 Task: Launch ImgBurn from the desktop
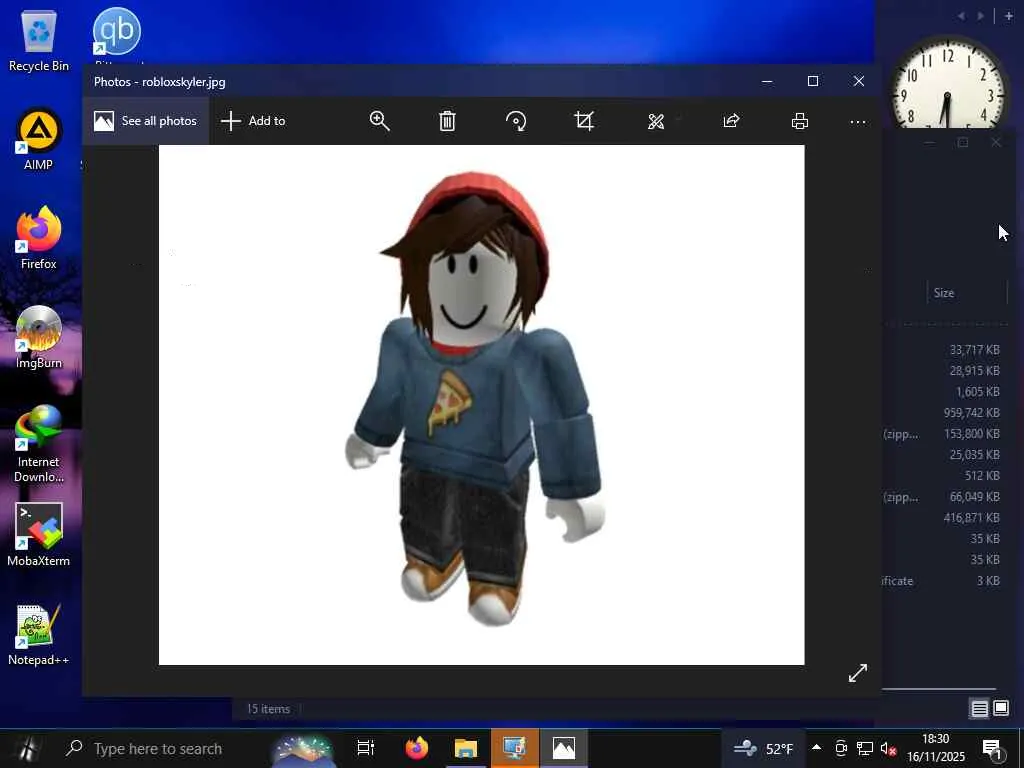point(39,338)
